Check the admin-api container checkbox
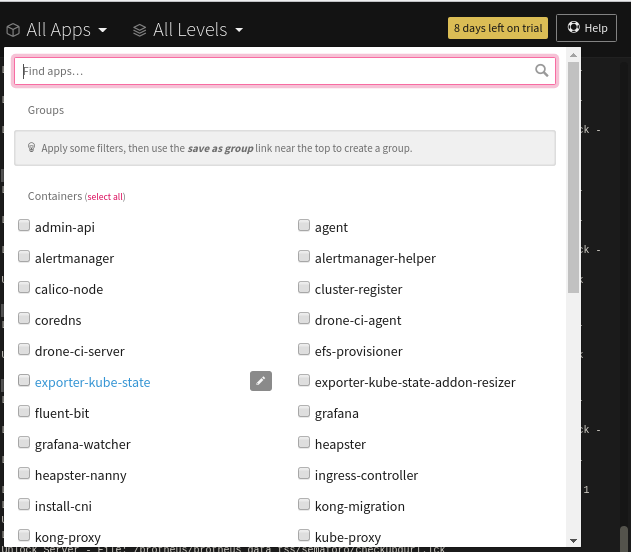Screen dimensions: 631x552 (x=24, y=227)
